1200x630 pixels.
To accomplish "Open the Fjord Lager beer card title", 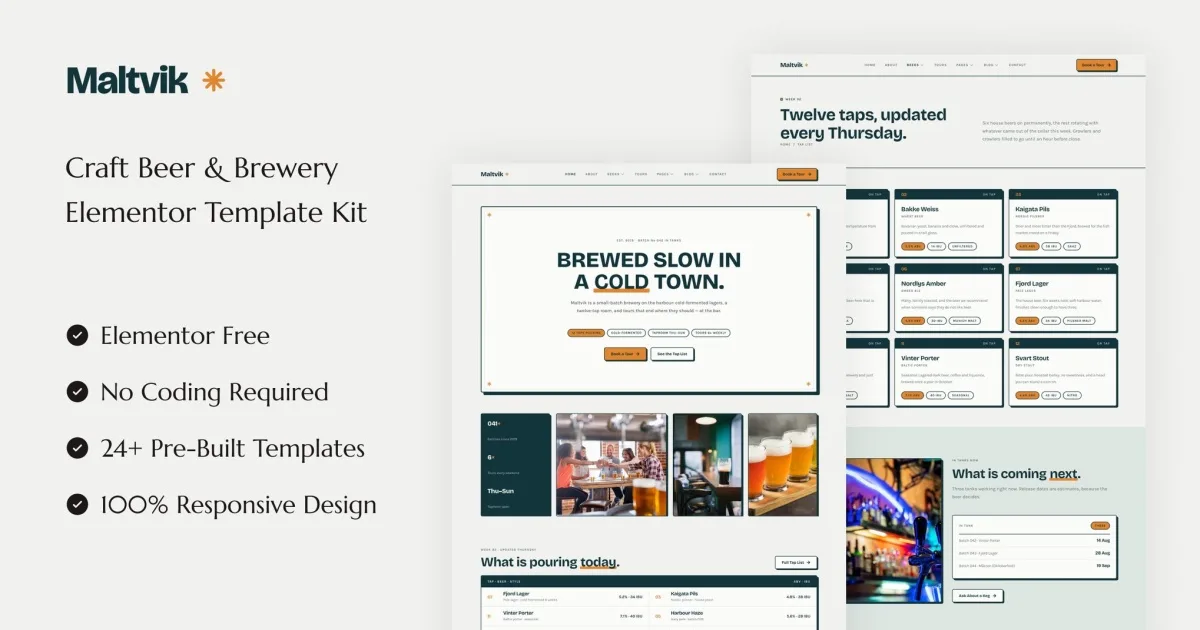I will point(1032,284).
